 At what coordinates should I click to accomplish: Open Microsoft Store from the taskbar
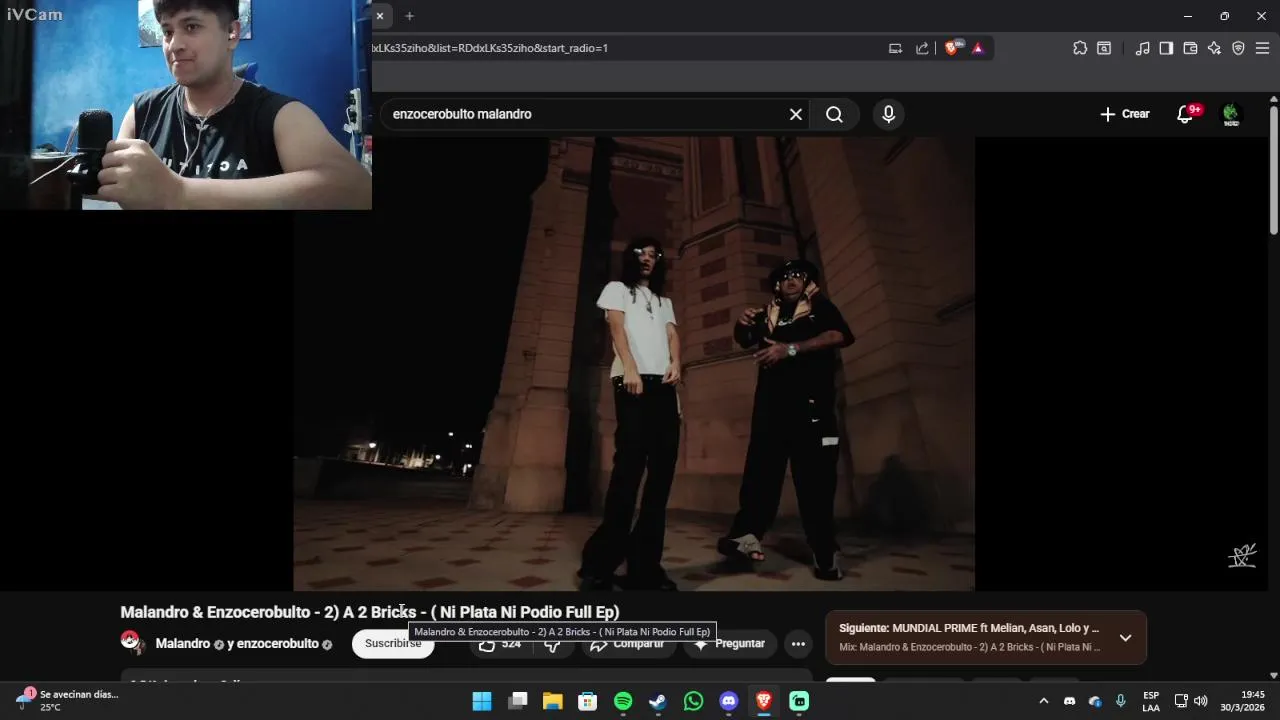[588, 701]
